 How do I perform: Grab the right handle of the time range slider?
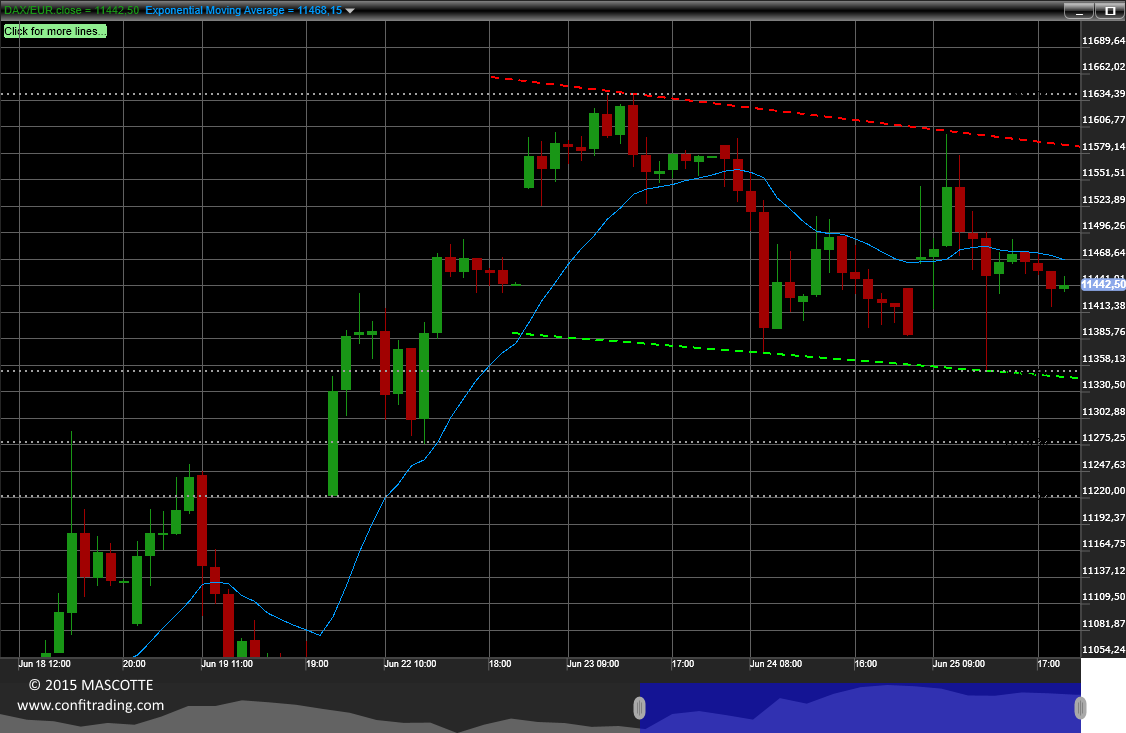1079,709
